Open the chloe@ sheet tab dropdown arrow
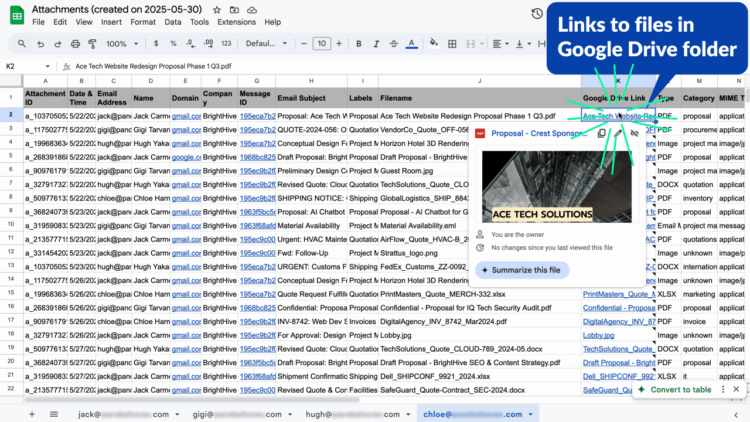This screenshot has height=422, width=750. tap(530, 414)
